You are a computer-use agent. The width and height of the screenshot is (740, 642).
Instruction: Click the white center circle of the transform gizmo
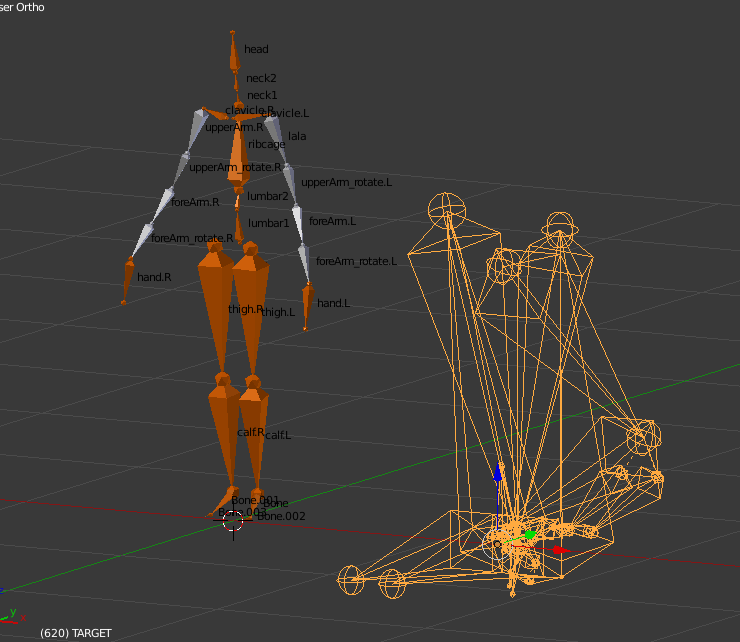tap(497, 544)
